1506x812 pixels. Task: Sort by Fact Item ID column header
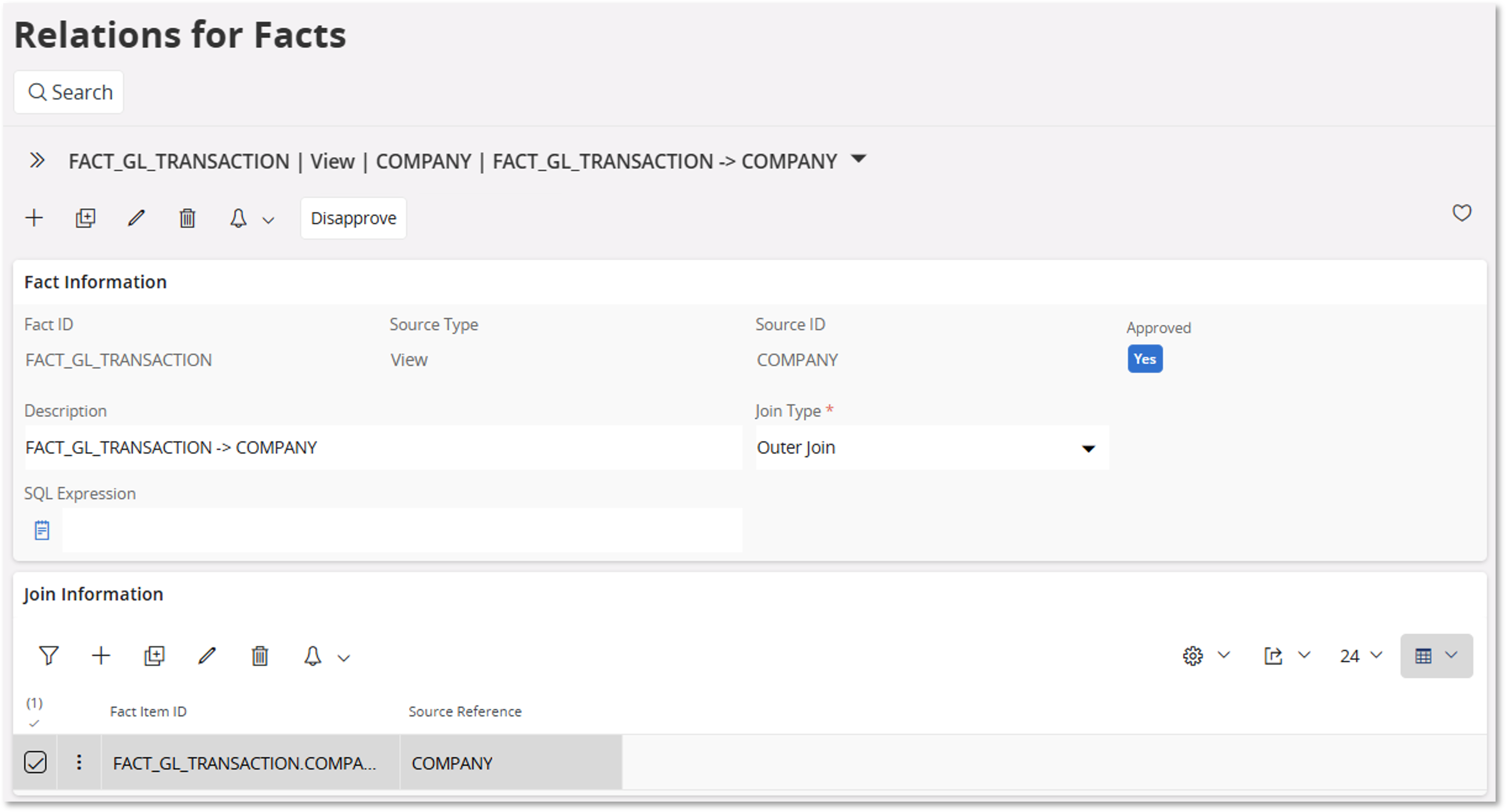(x=148, y=711)
